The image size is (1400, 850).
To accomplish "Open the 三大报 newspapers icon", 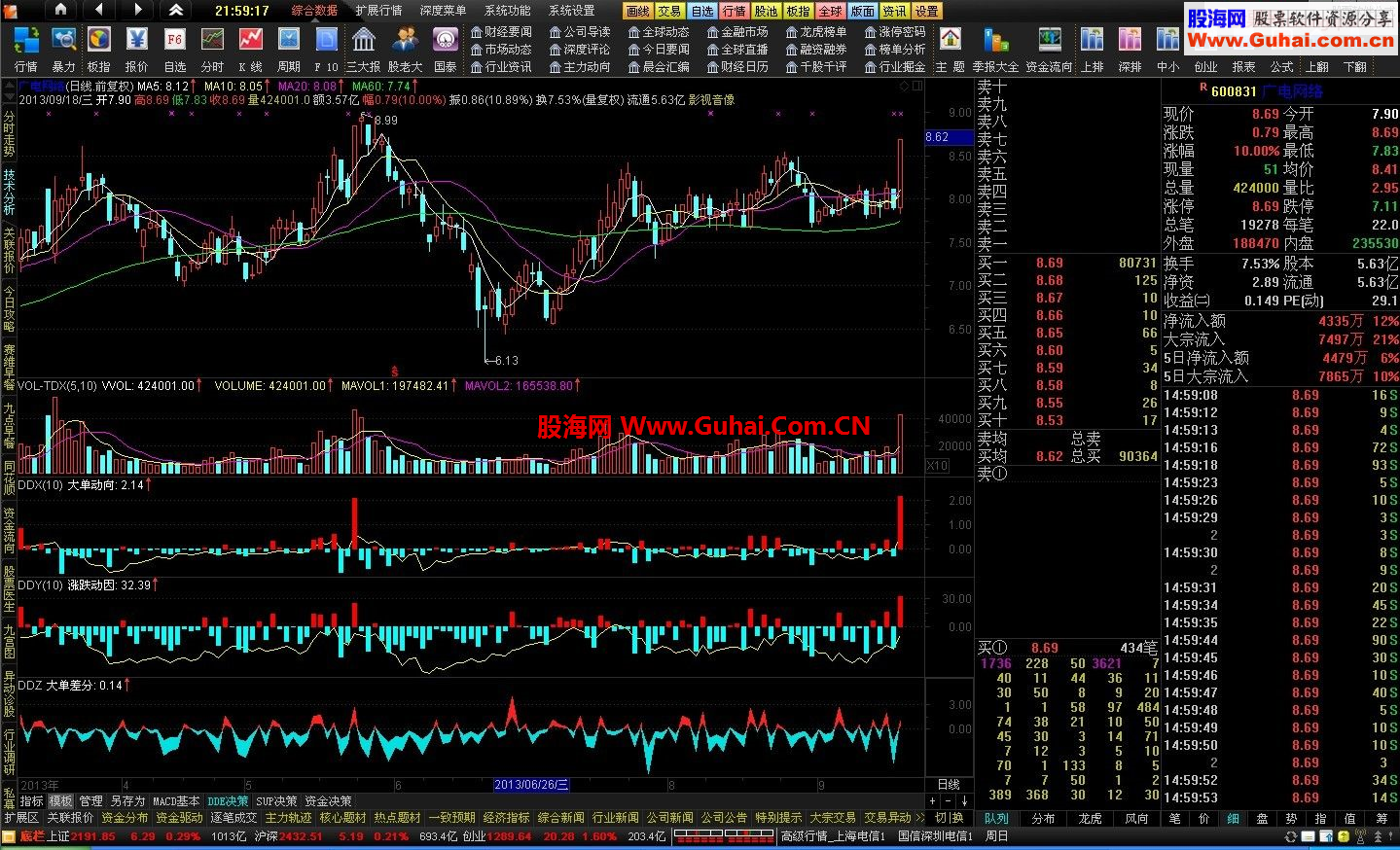I will (364, 50).
